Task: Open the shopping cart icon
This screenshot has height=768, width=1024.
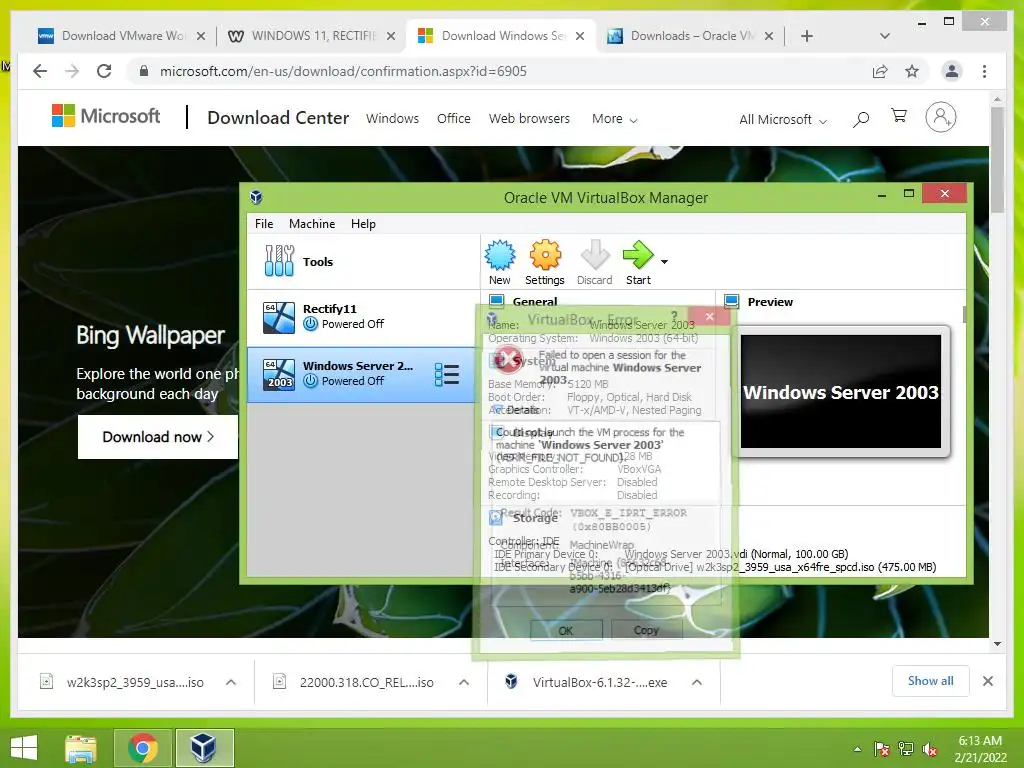Action: tap(899, 116)
